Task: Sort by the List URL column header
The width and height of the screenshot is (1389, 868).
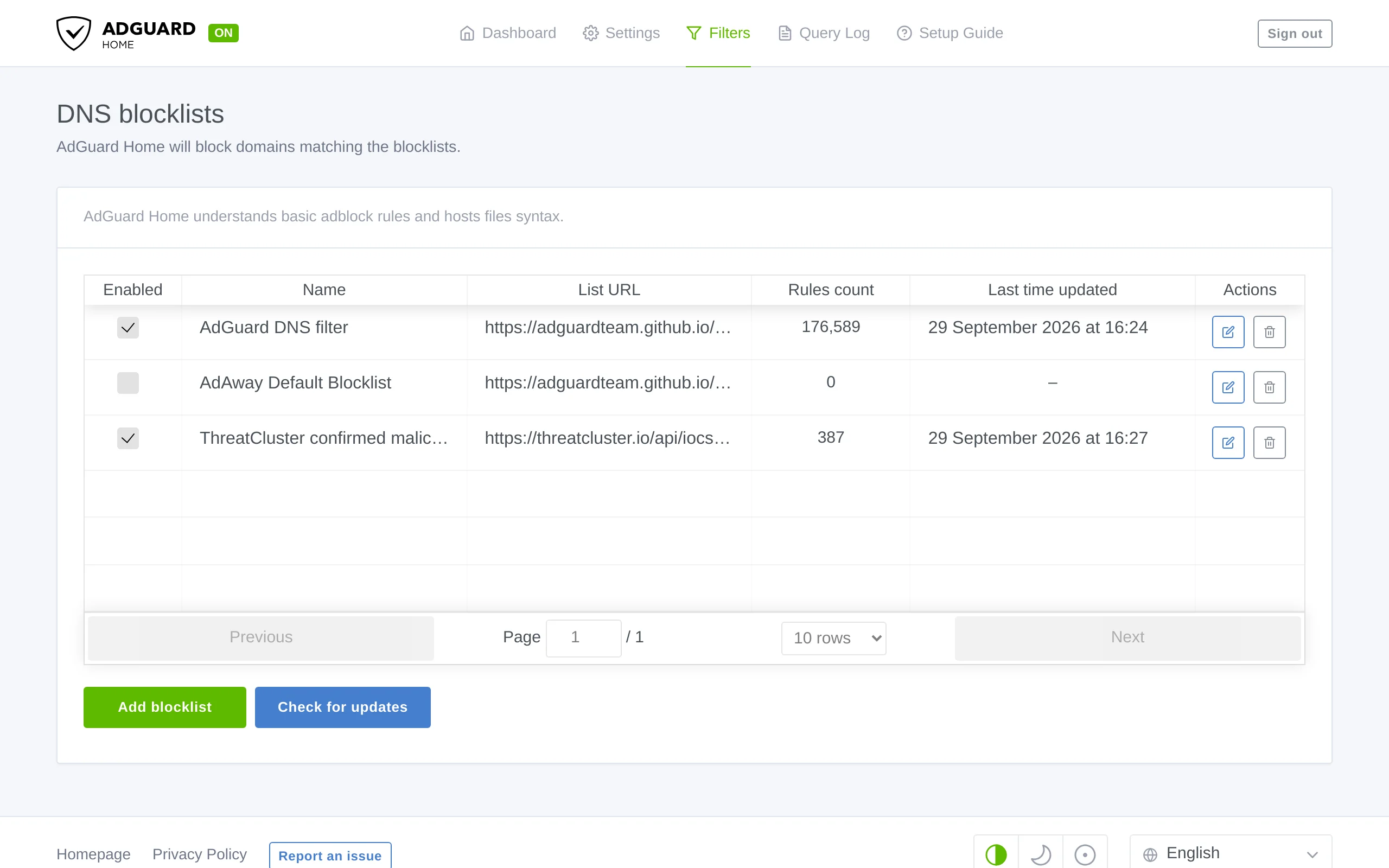Action: coord(609,290)
